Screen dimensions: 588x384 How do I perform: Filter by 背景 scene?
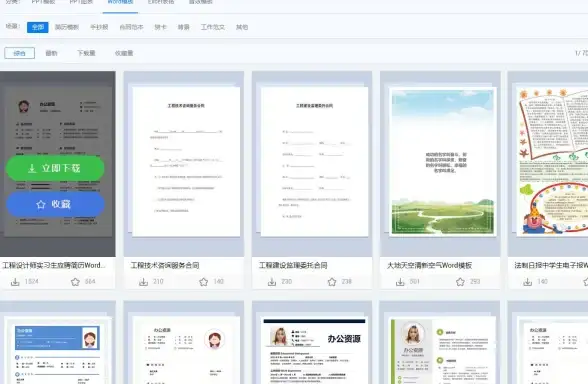183,27
